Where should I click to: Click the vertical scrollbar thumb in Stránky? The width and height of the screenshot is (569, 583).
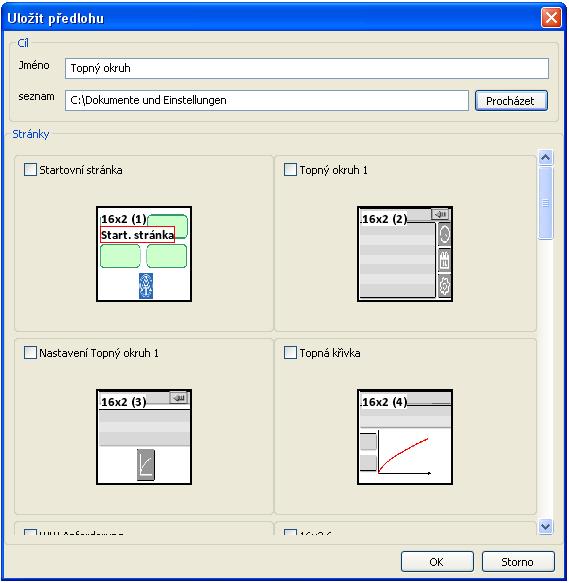point(546,203)
